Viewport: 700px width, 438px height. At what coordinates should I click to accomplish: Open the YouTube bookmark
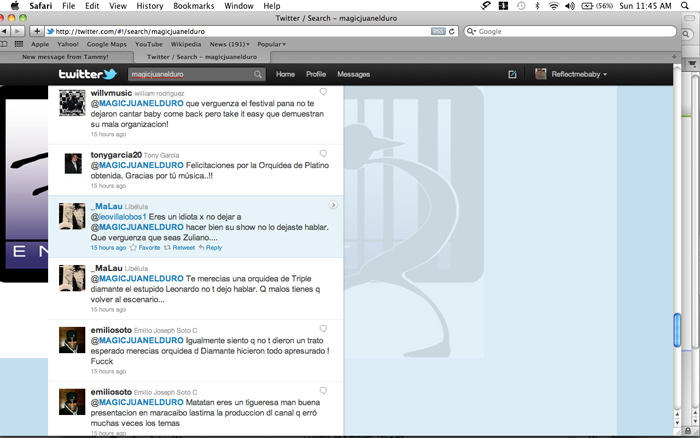point(149,44)
